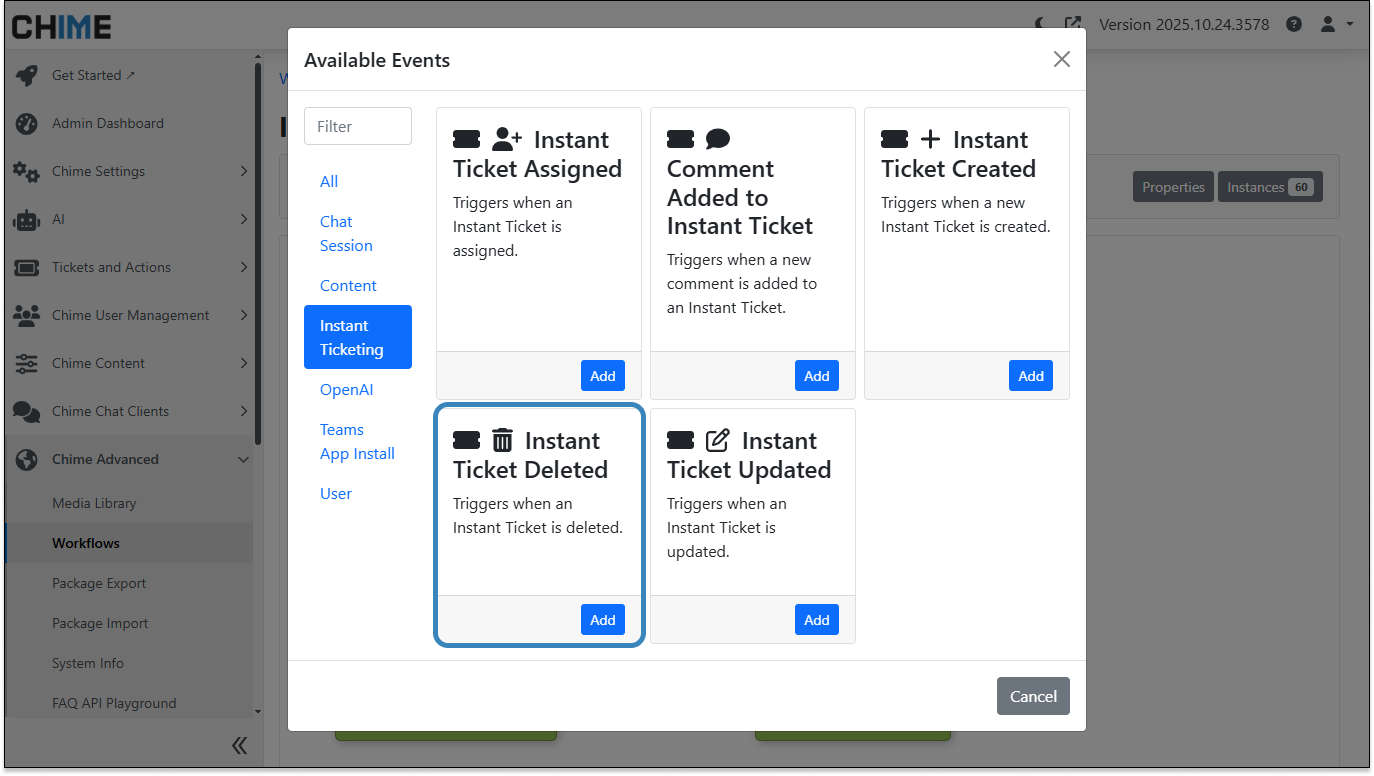The width and height of the screenshot is (1374, 776).
Task: Click the events Filter input field
Action: click(358, 126)
